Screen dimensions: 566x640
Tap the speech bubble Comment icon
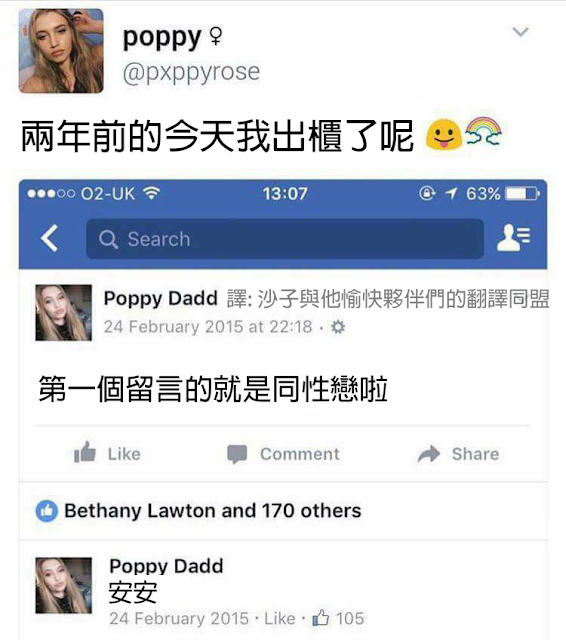(x=237, y=454)
